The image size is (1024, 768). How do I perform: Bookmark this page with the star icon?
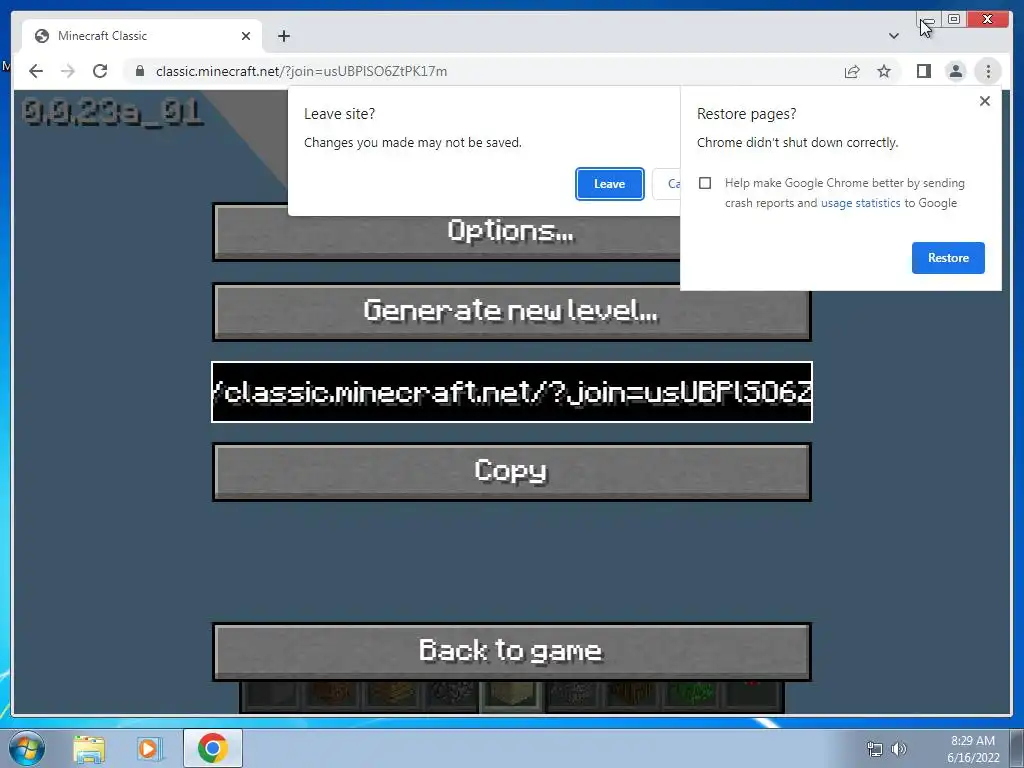pos(884,71)
